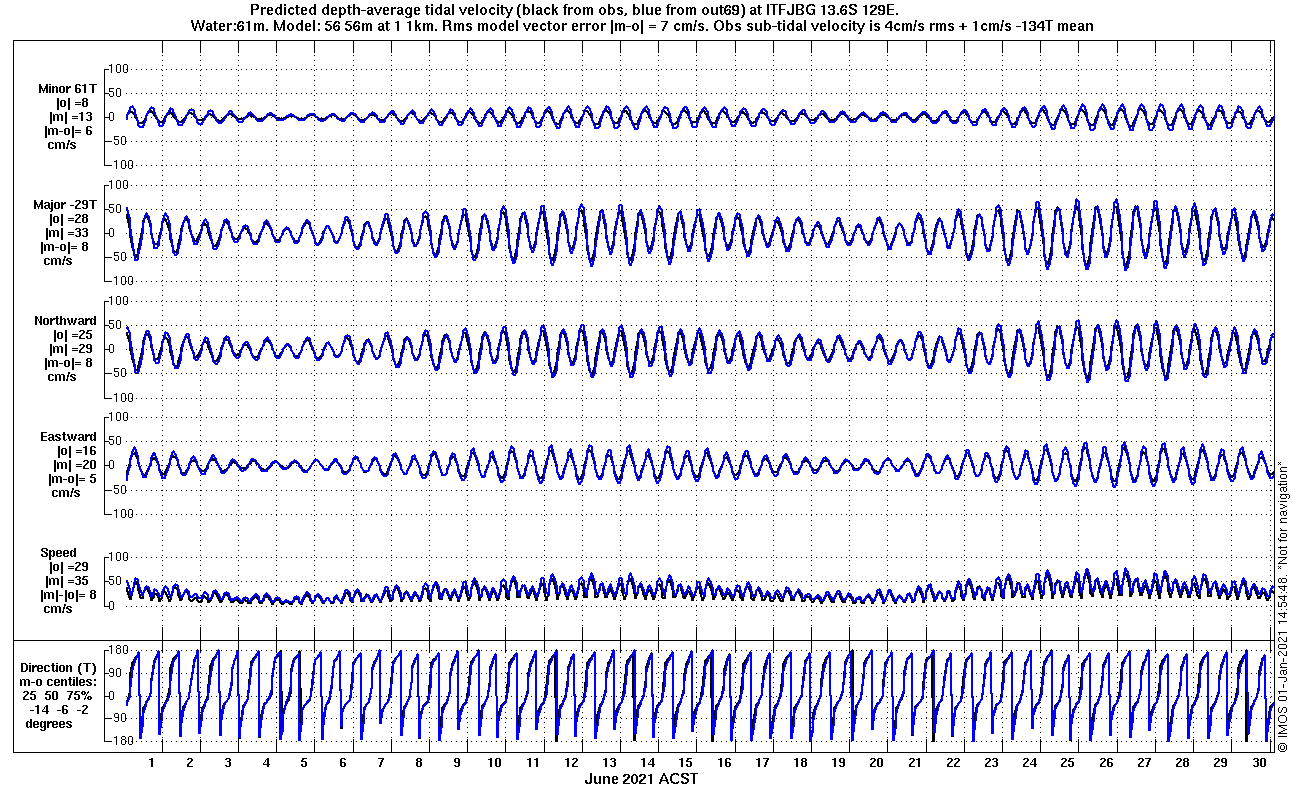The width and height of the screenshot is (1300, 800).
Task: Click '|o| =29' under Speed
Action: pos(68,567)
